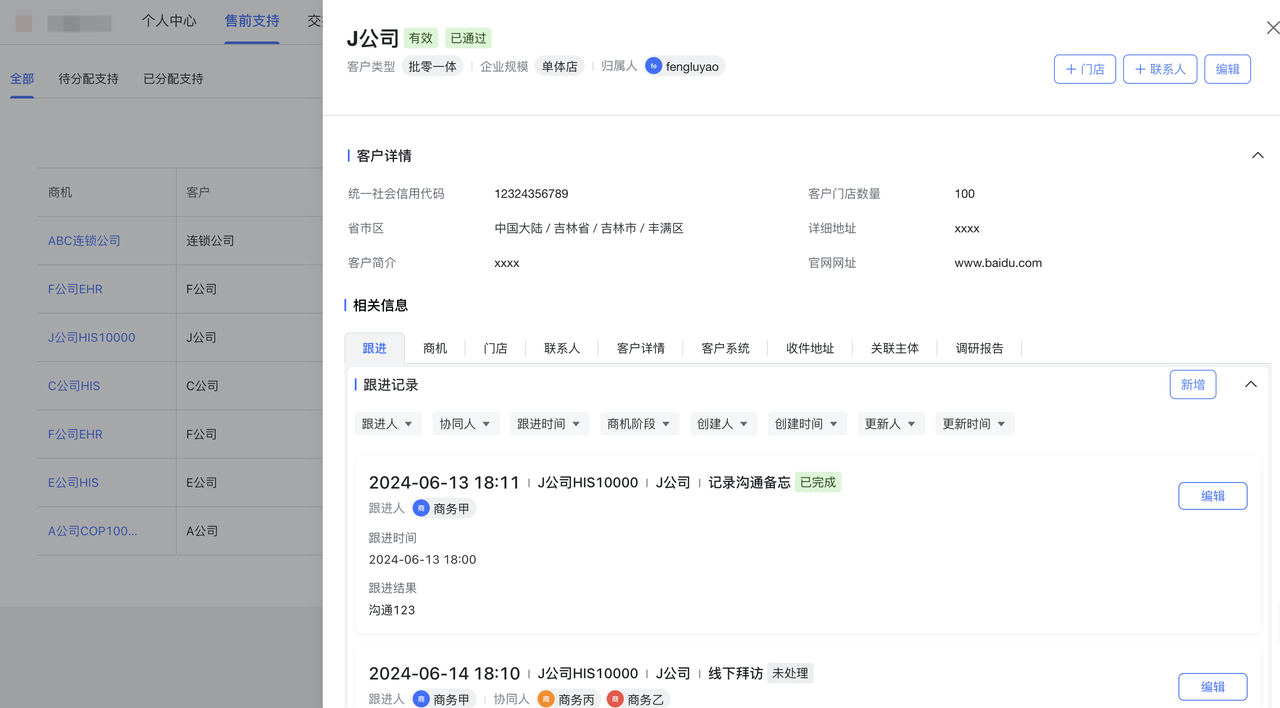Click 客户门店数量 value 100
The height and width of the screenshot is (708, 1280).
coord(964,194)
